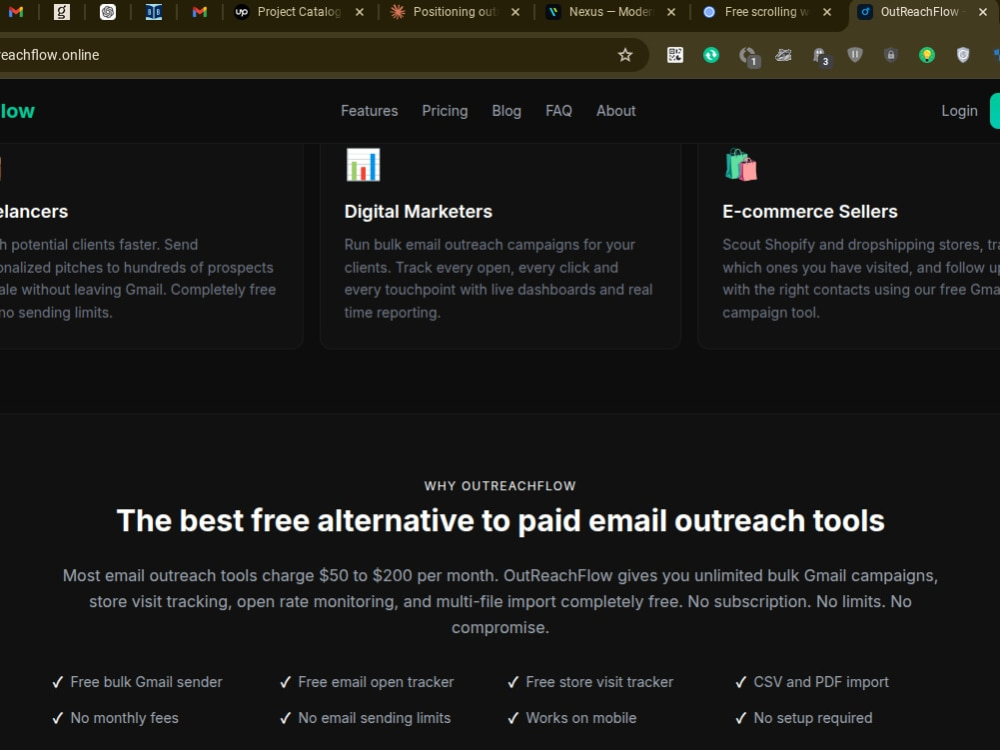The width and height of the screenshot is (1000, 750).
Task: Switch to the Project Catalog tab
Action: 298,11
